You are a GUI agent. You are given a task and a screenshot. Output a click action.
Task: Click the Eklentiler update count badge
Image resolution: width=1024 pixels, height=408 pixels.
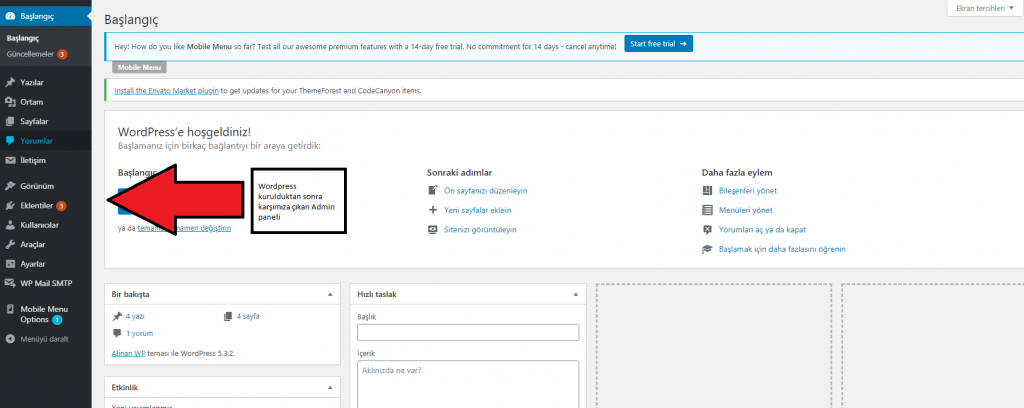[x=61, y=206]
